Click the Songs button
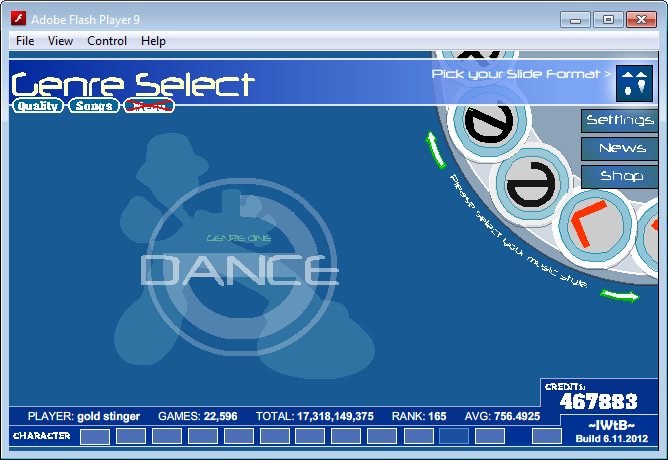 point(94,106)
